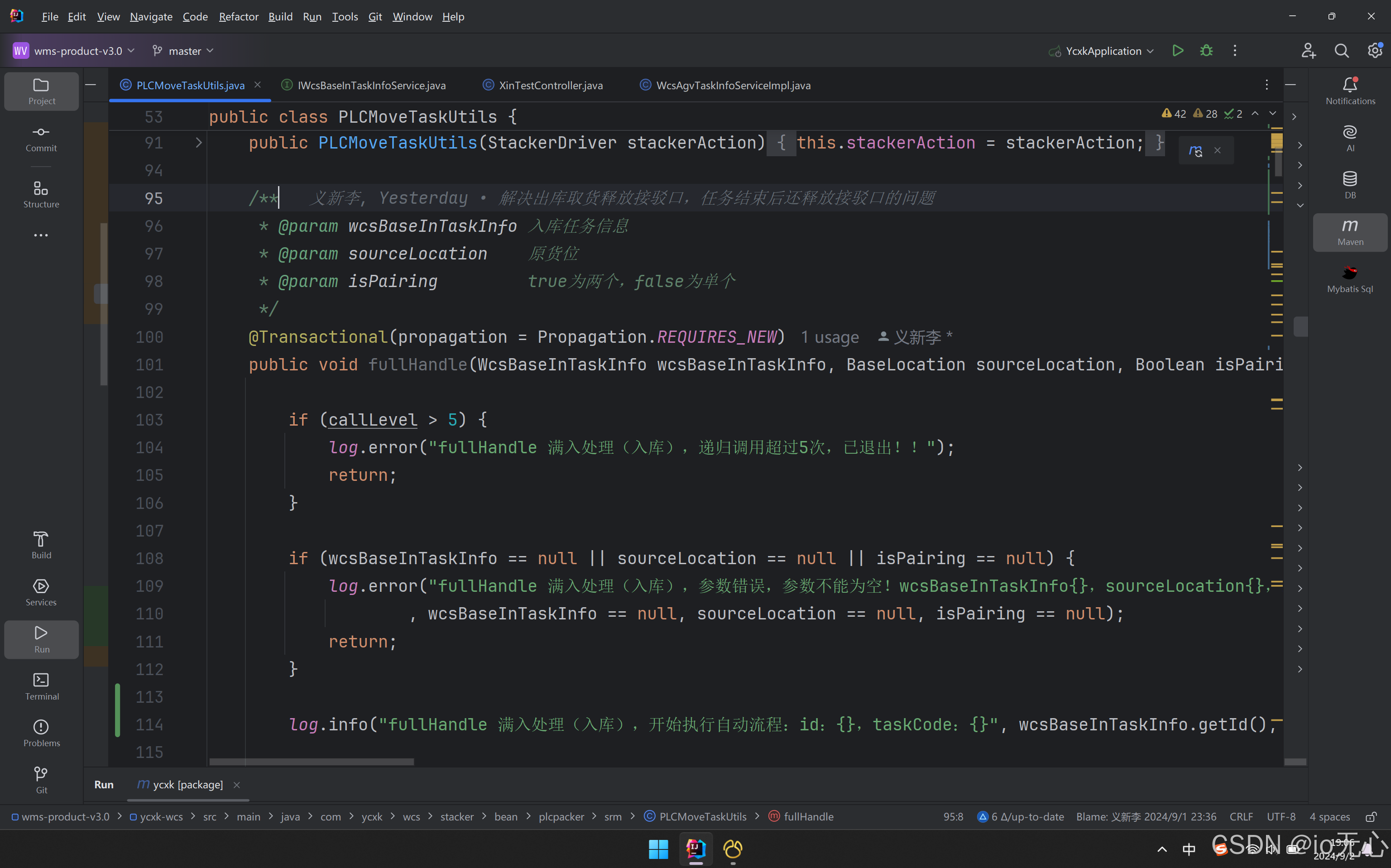This screenshot has height=868, width=1391.
Task: Switch to WcsAgvTaskInfoServiceImpl.java tab
Action: 726,85
